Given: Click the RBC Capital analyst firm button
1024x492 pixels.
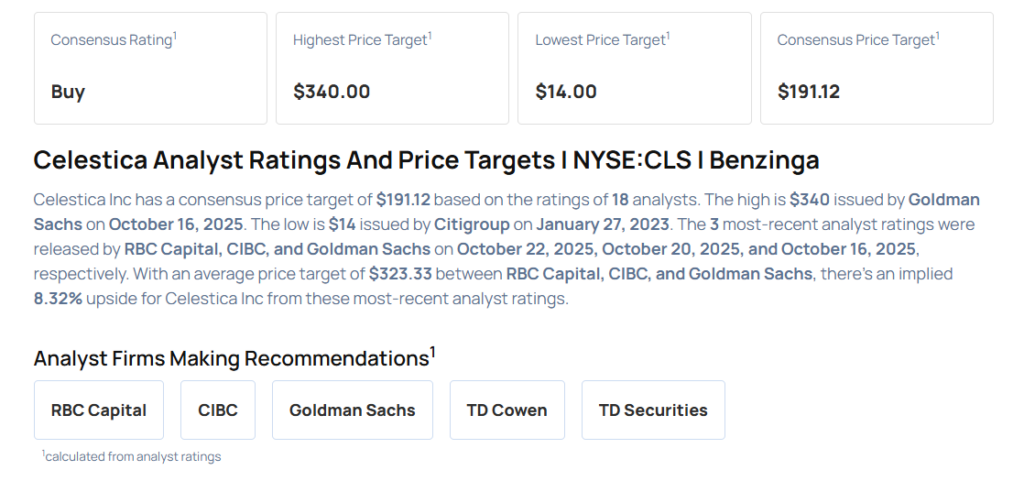Looking at the screenshot, I should click(x=99, y=410).
